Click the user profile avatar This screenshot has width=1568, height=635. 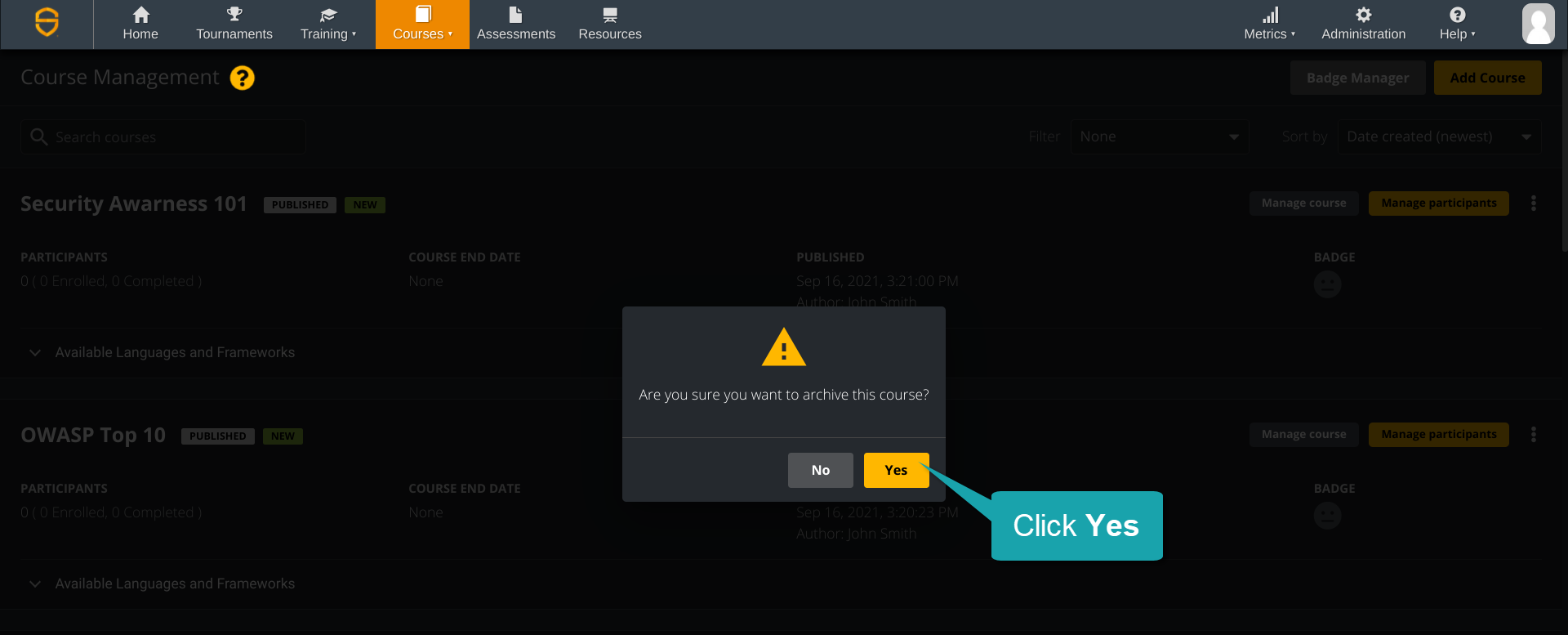1539,24
